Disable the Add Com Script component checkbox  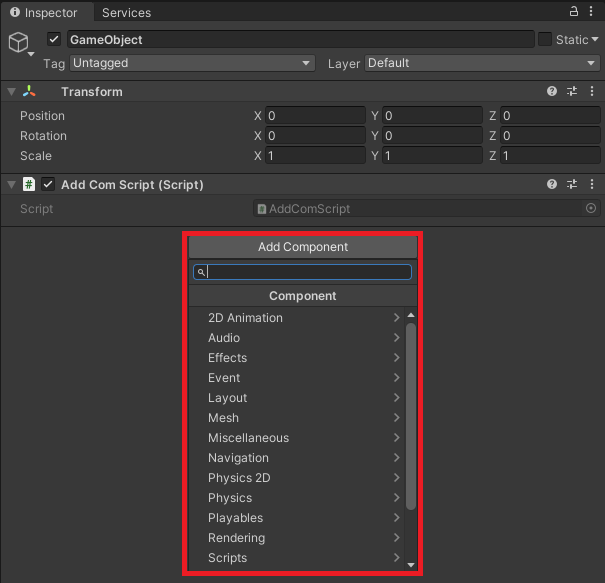coord(47,185)
